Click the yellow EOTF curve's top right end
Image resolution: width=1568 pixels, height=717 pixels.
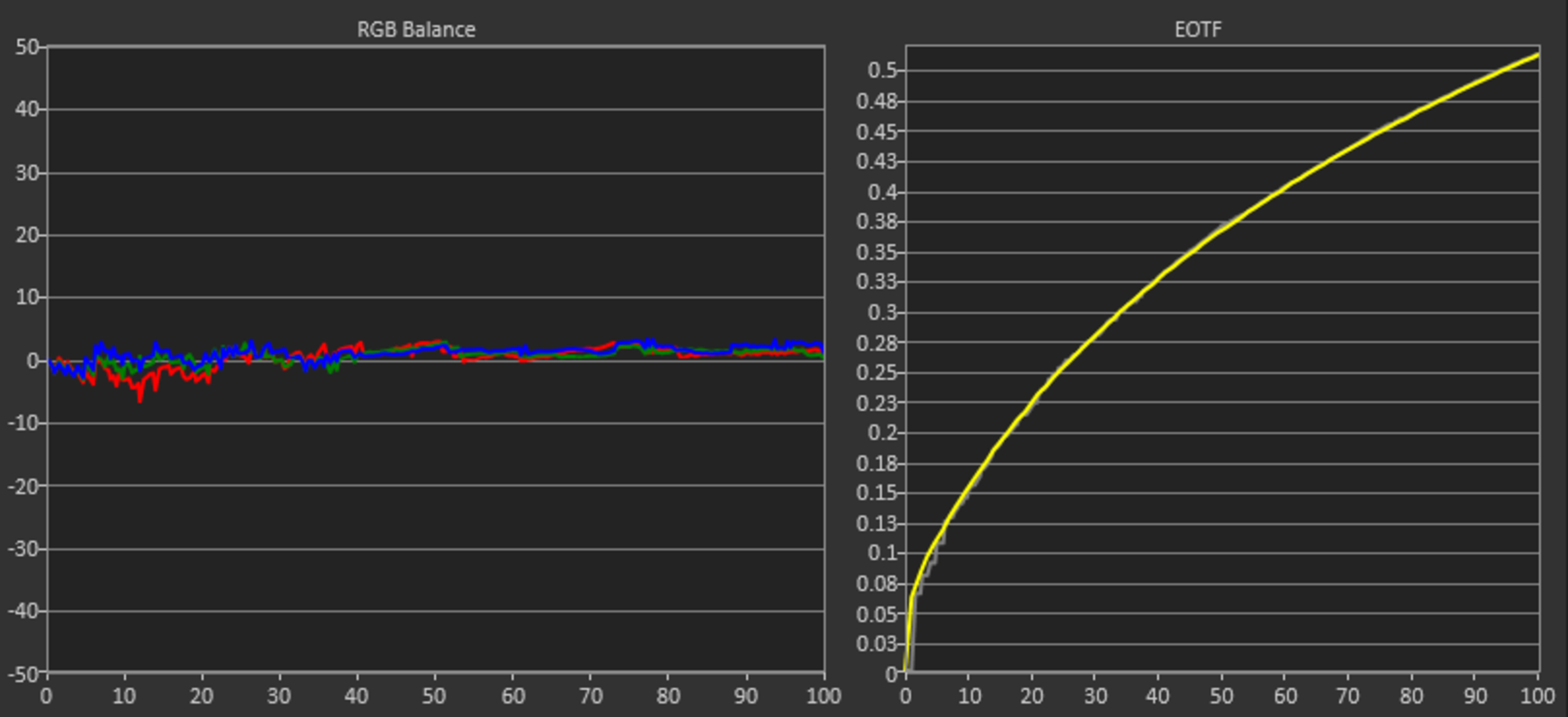(1536, 56)
